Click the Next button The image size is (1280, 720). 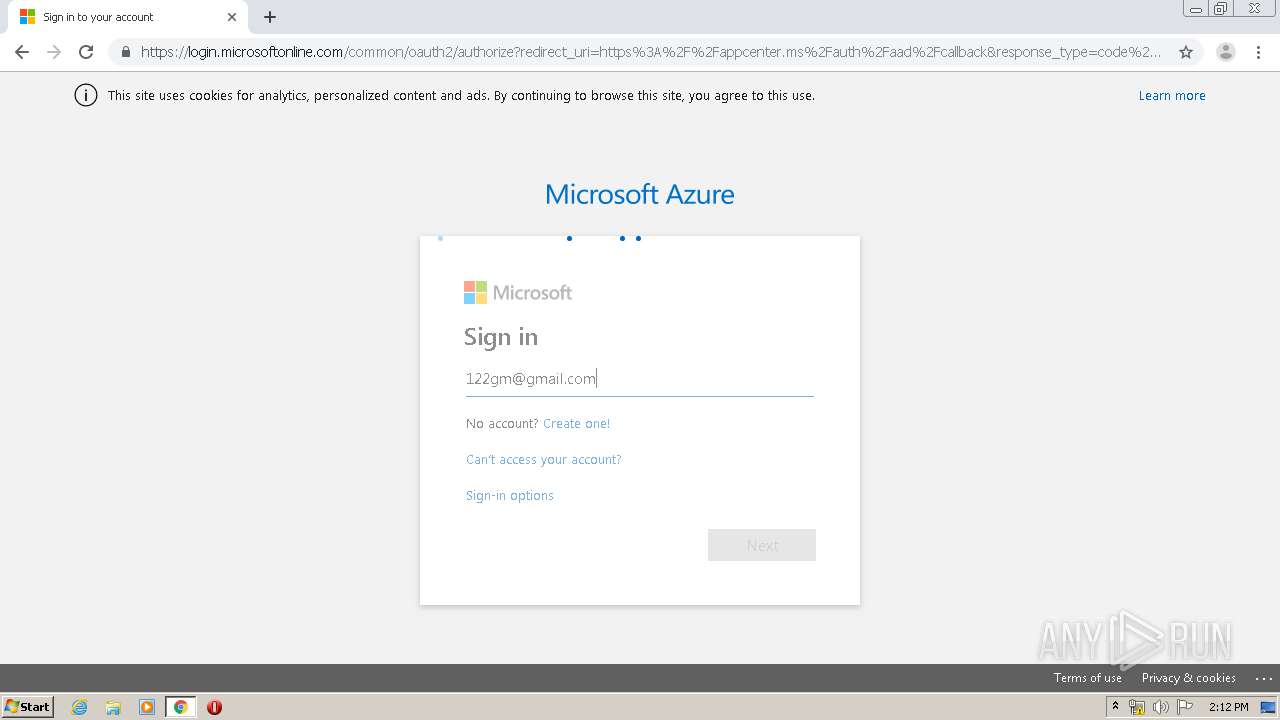click(x=762, y=545)
